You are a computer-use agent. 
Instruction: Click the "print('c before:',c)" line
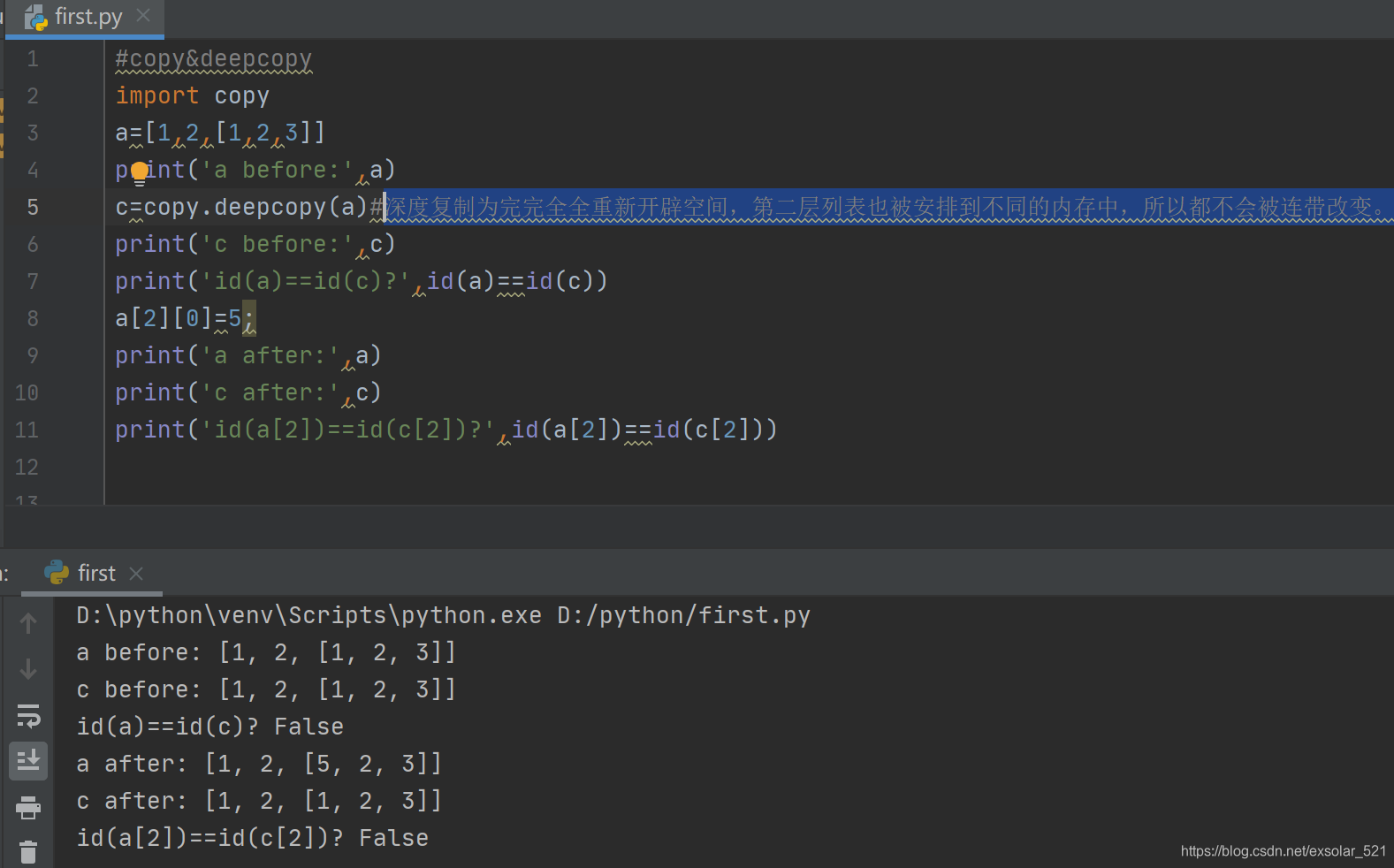coord(255,244)
